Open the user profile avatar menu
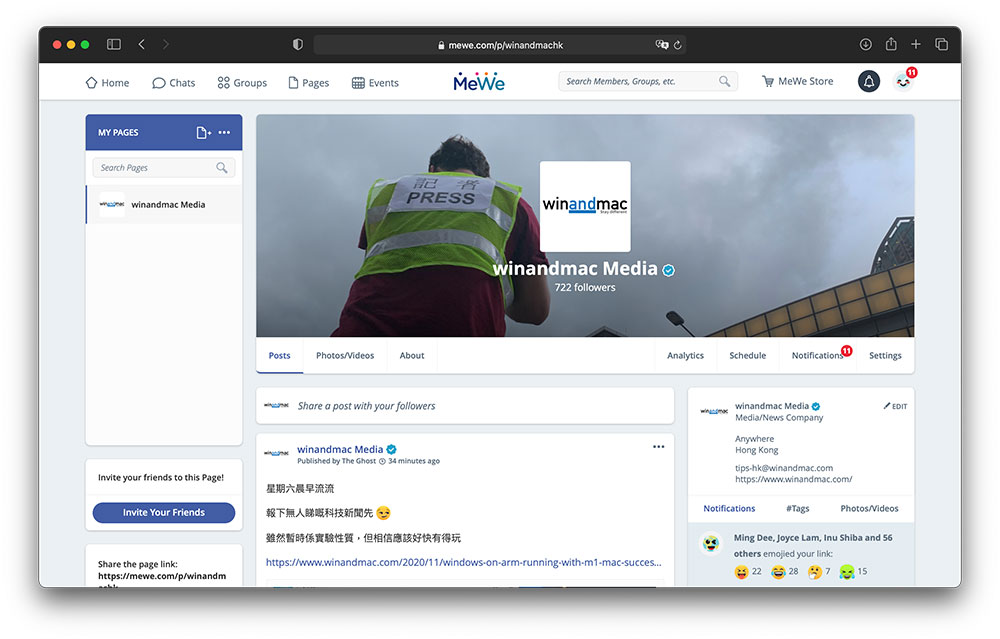 click(903, 82)
